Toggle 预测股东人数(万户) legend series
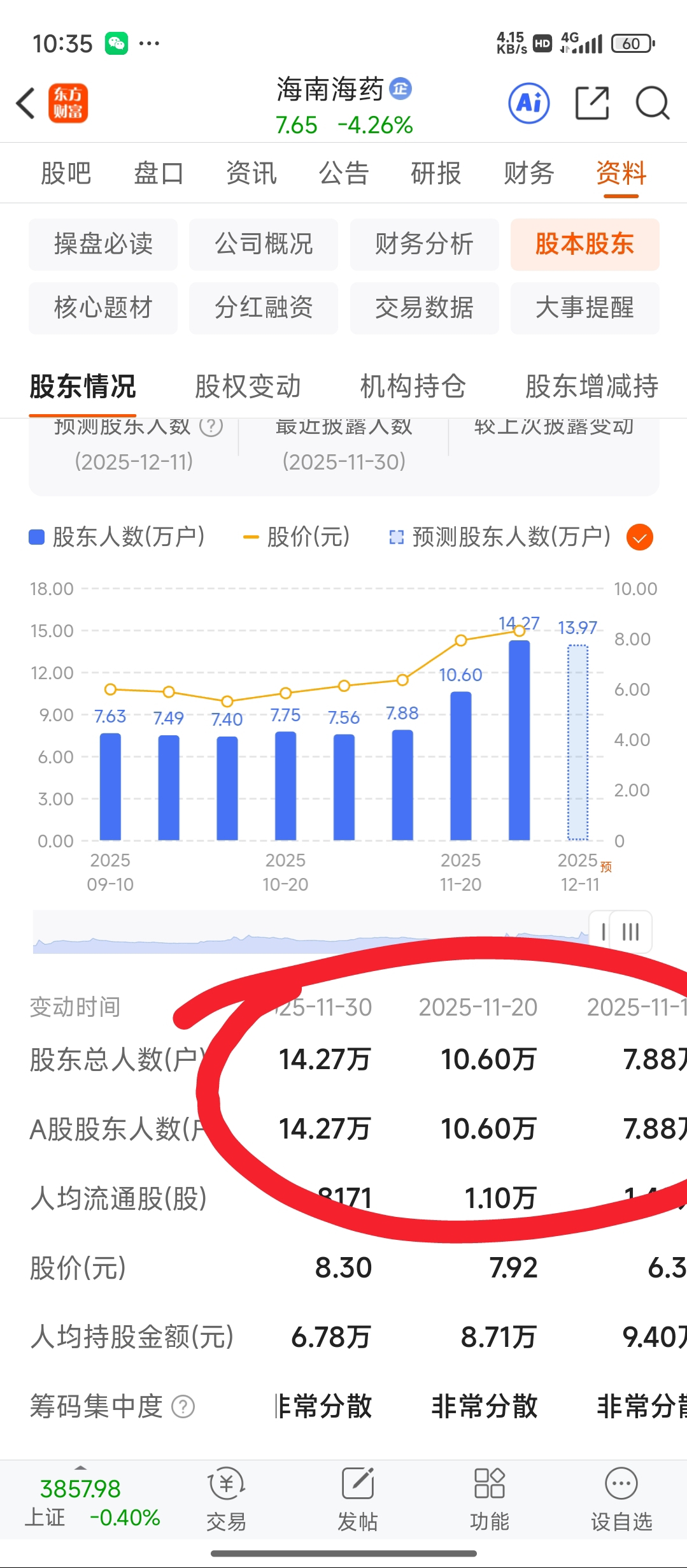The image size is (687, 1568). pos(500,537)
